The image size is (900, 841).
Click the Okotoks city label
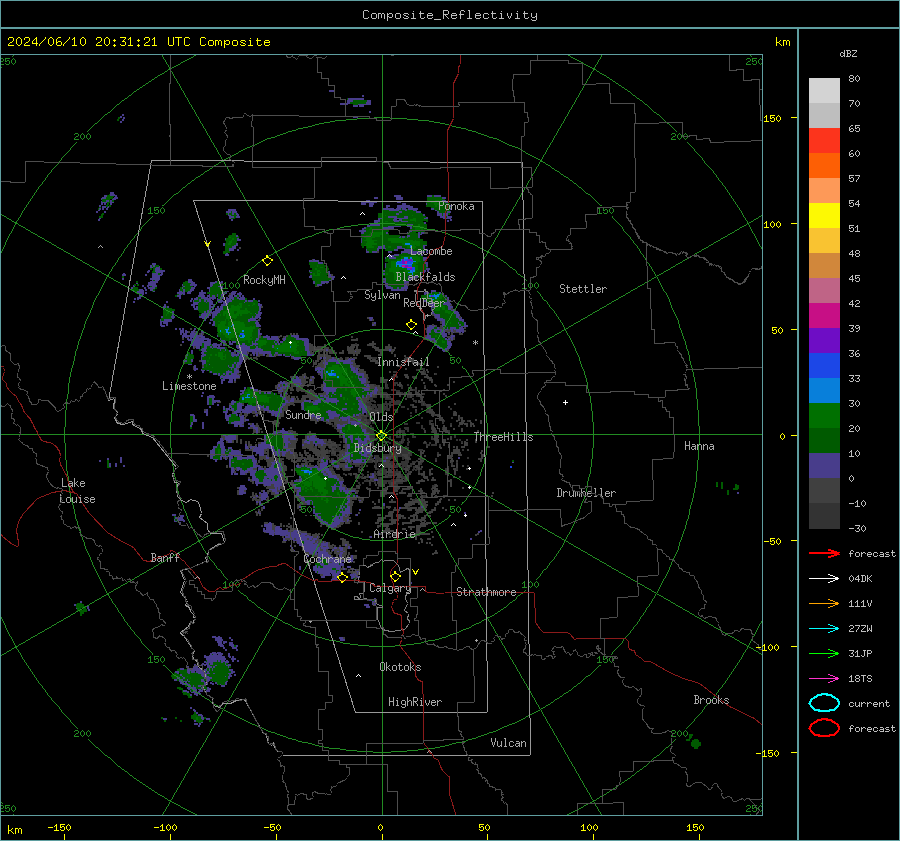coord(400,667)
